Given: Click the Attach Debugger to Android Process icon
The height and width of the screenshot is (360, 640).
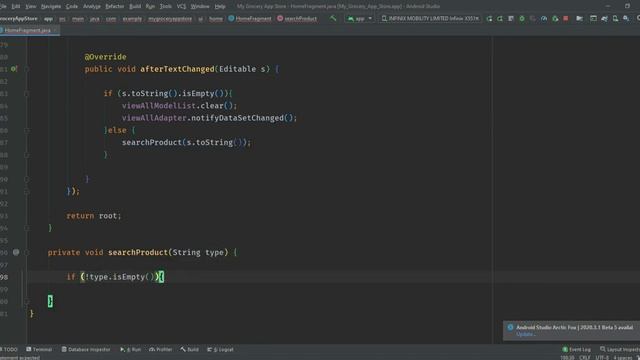Looking at the screenshot, I should click(x=555, y=18).
